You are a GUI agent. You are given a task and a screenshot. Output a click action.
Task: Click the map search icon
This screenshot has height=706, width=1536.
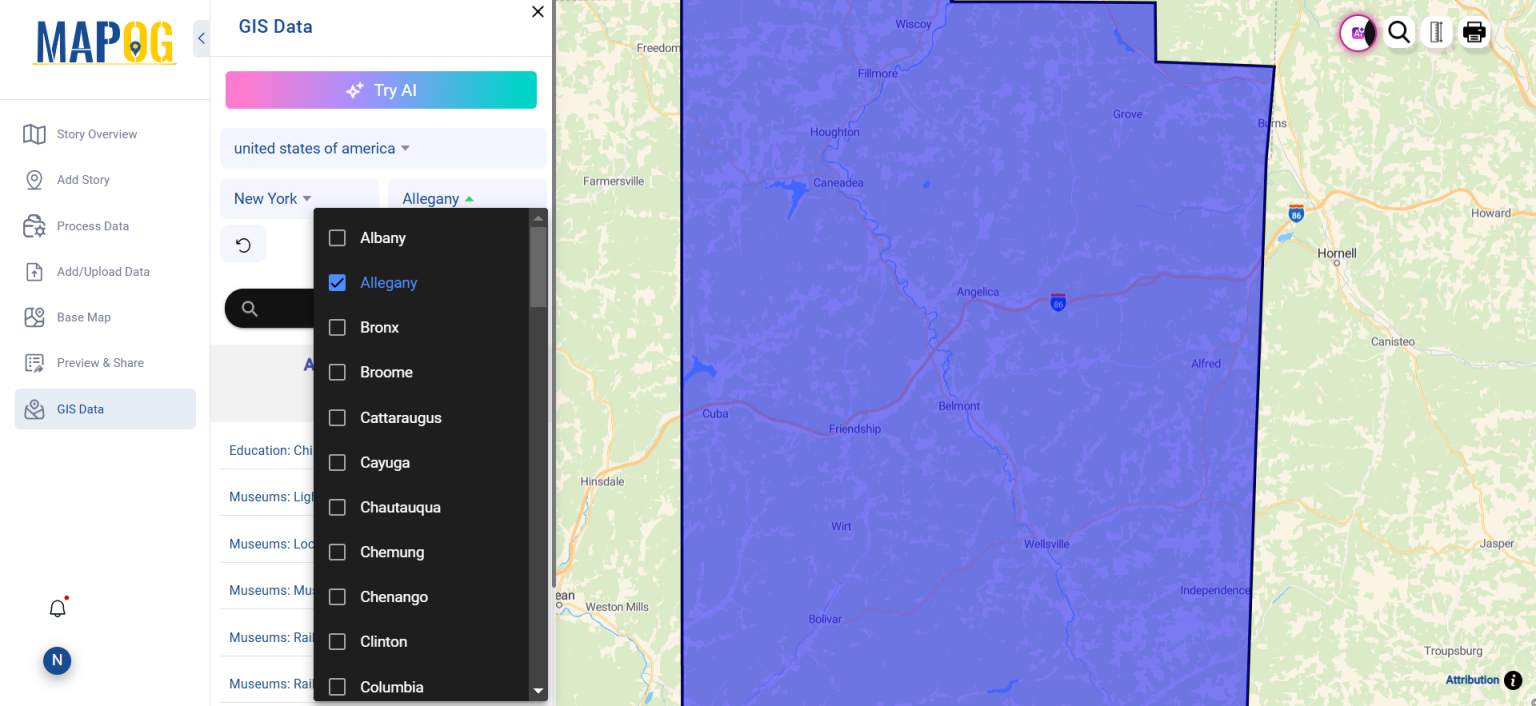(x=1399, y=32)
